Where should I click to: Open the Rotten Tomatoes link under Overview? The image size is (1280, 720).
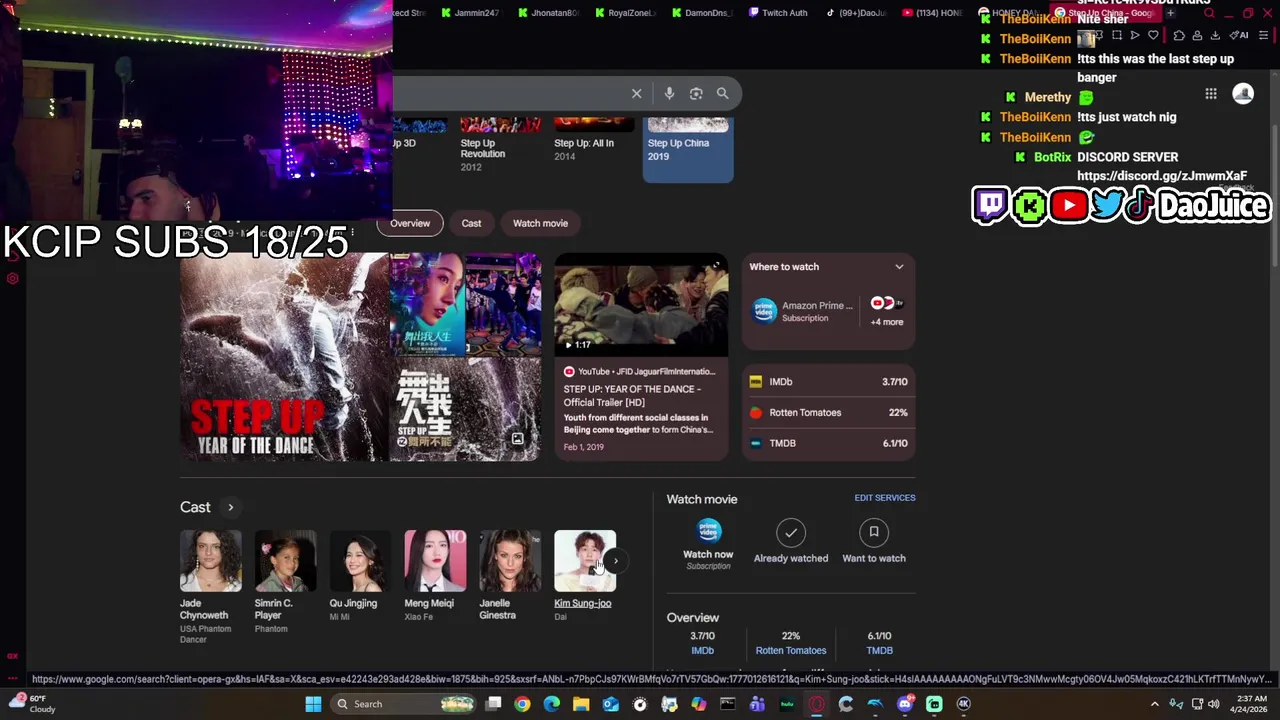791,650
